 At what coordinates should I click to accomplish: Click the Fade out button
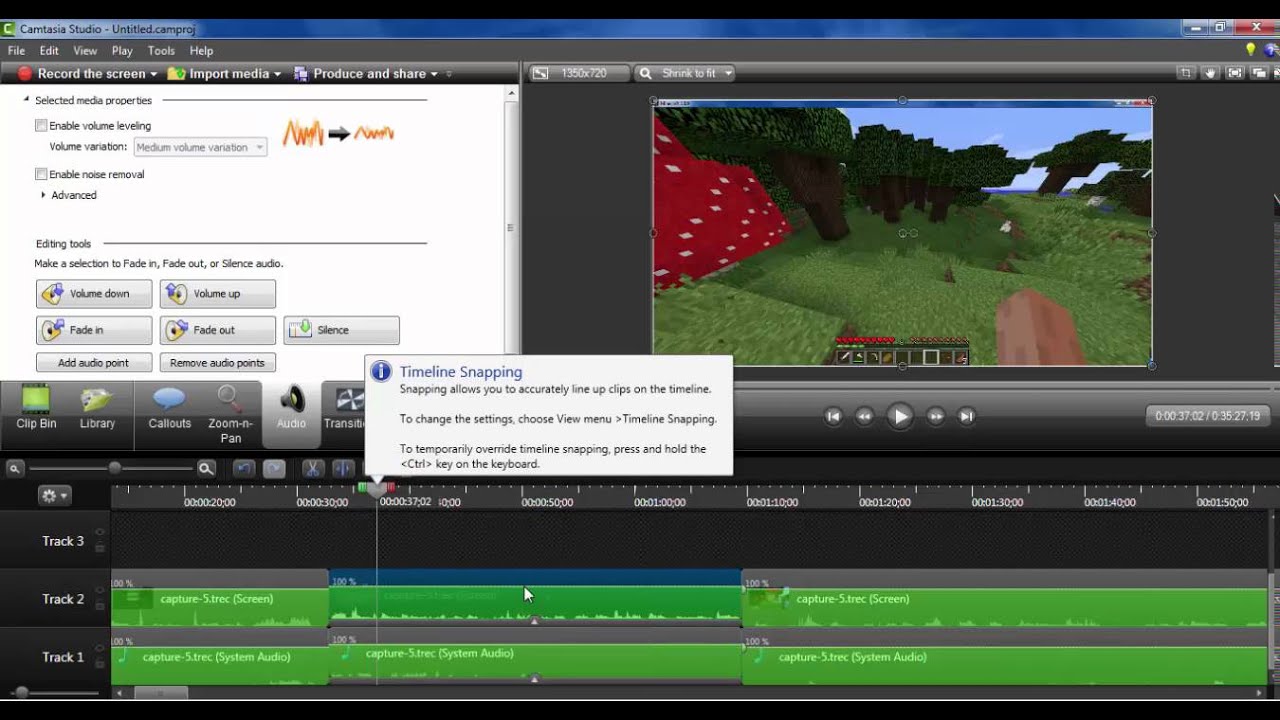click(218, 330)
